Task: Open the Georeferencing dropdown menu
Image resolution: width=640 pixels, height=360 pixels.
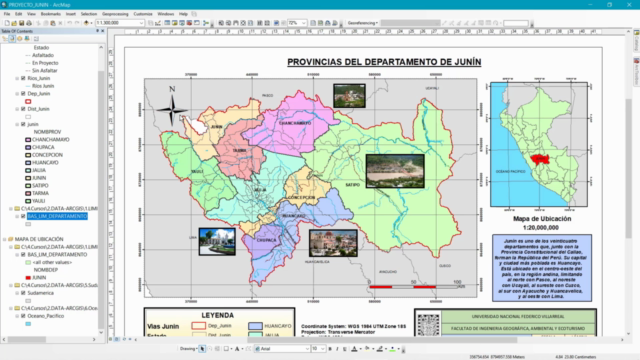Action: coord(363,23)
